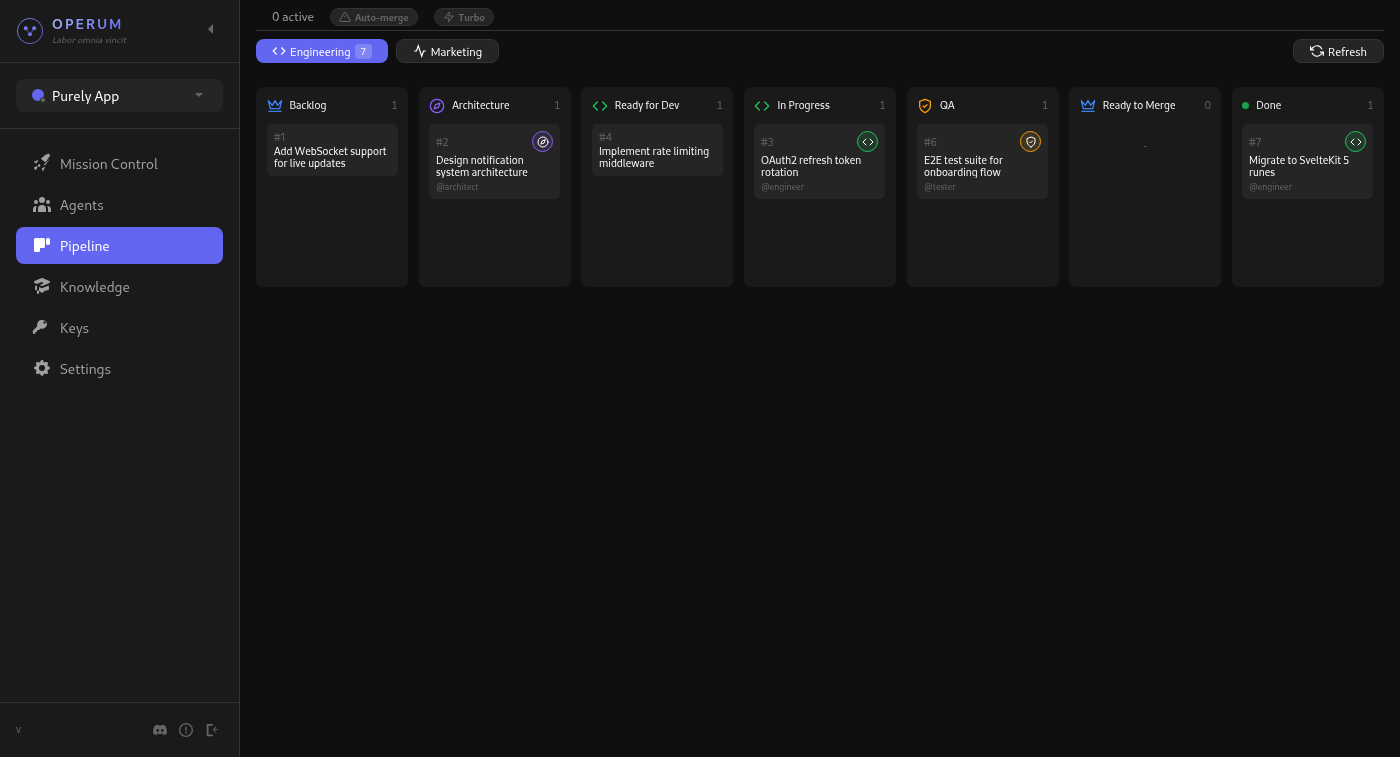The image size is (1400, 757).
Task: Open the Add WebSocket support card
Action: click(332, 151)
